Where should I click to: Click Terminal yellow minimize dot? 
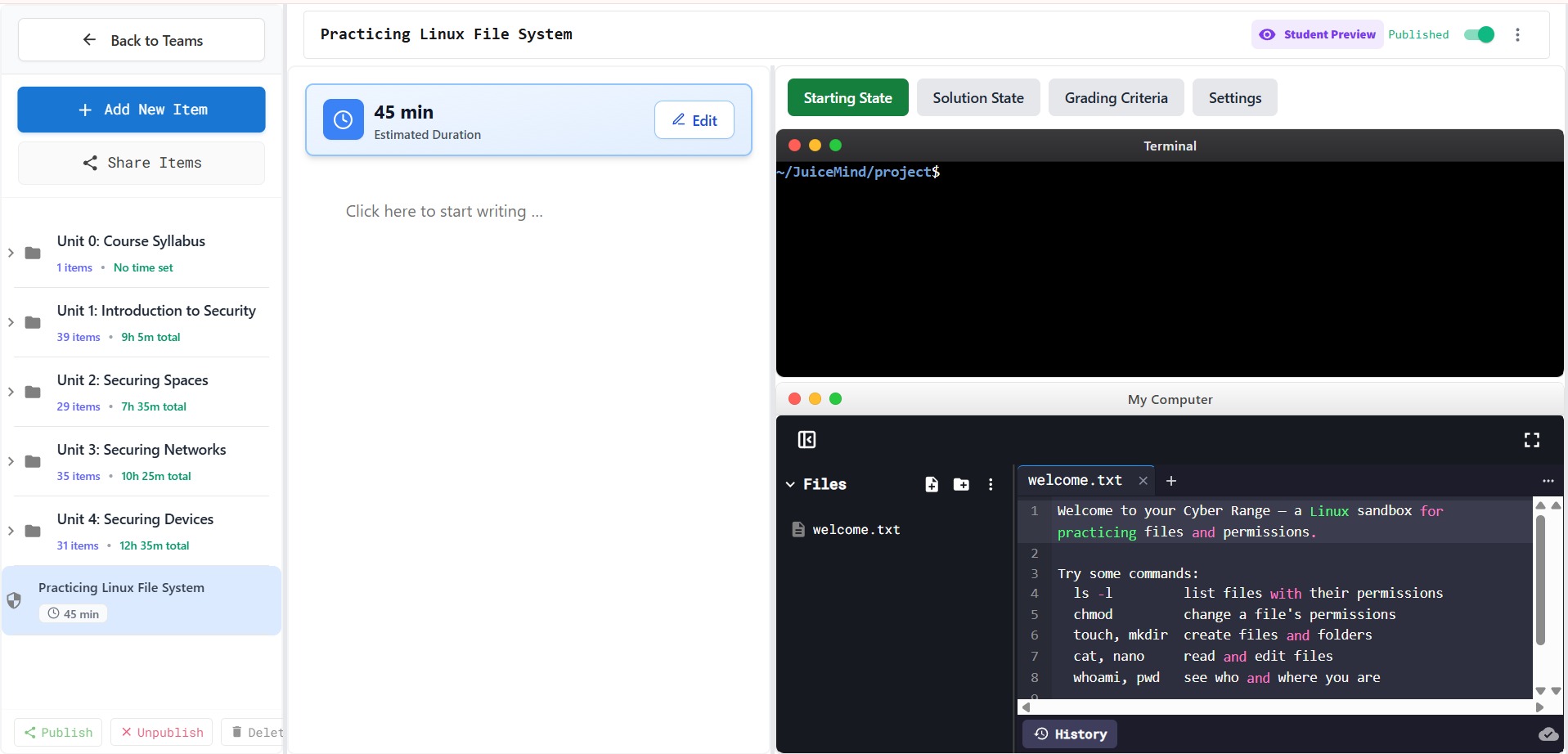click(815, 146)
